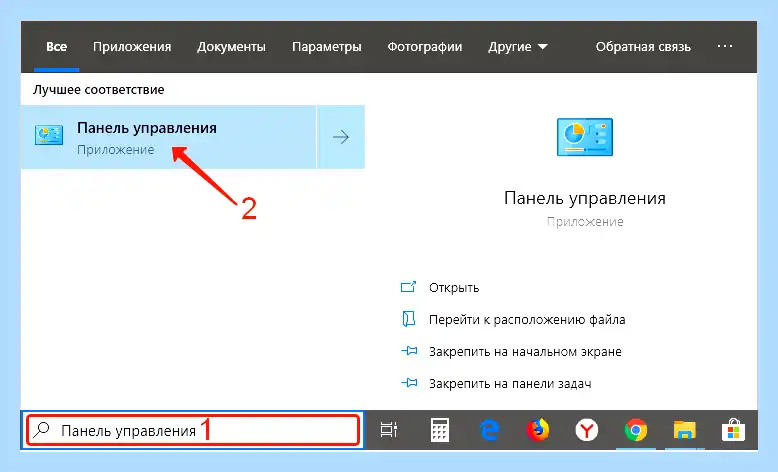Select Закрепить на панели задач

[x=510, y=383]
